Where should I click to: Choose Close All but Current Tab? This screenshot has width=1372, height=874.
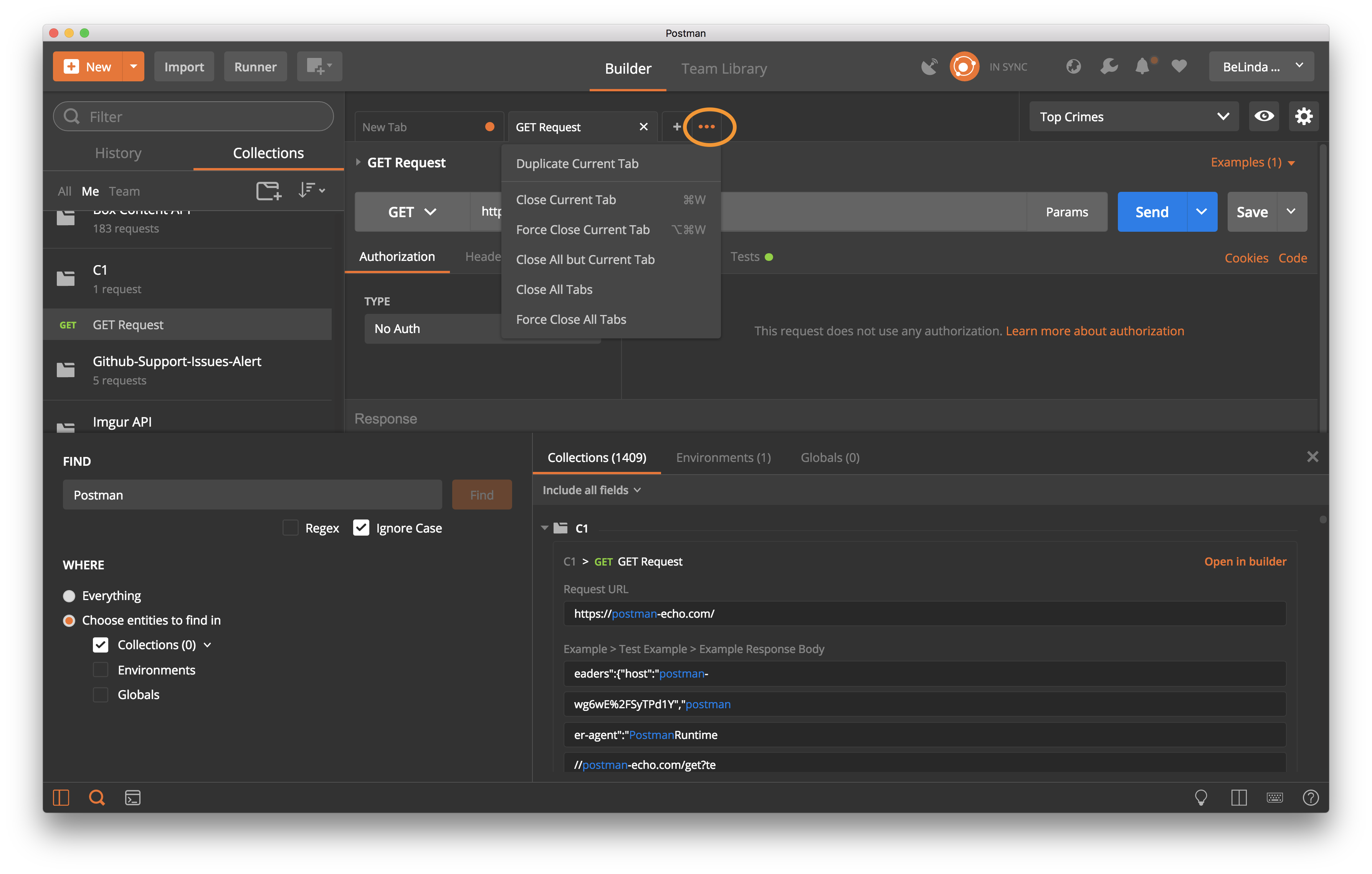tap(611, 260)
